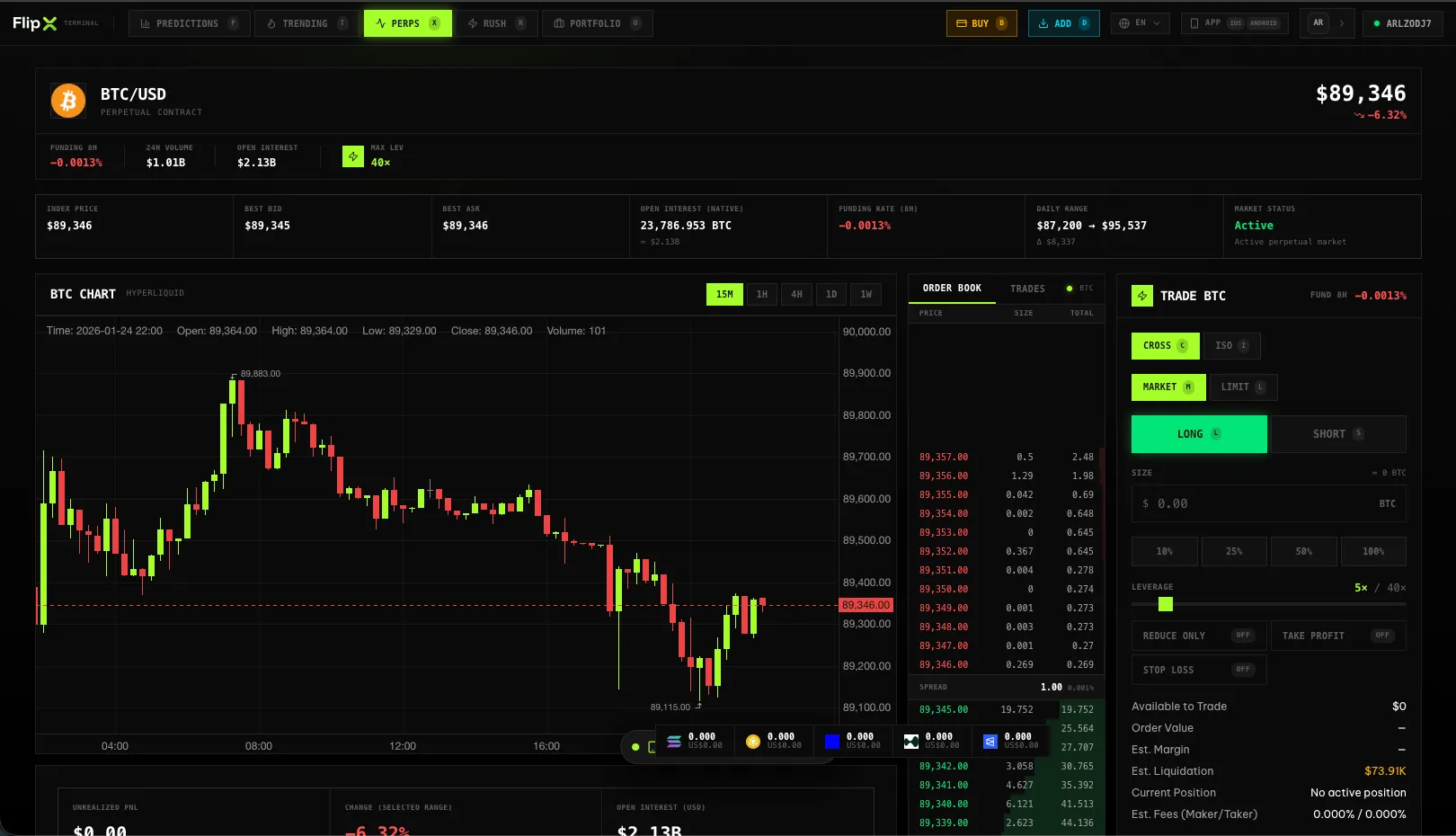Click the order size input field
Viewport: 1456px width, 836px height.
[x=1267, y=503]
